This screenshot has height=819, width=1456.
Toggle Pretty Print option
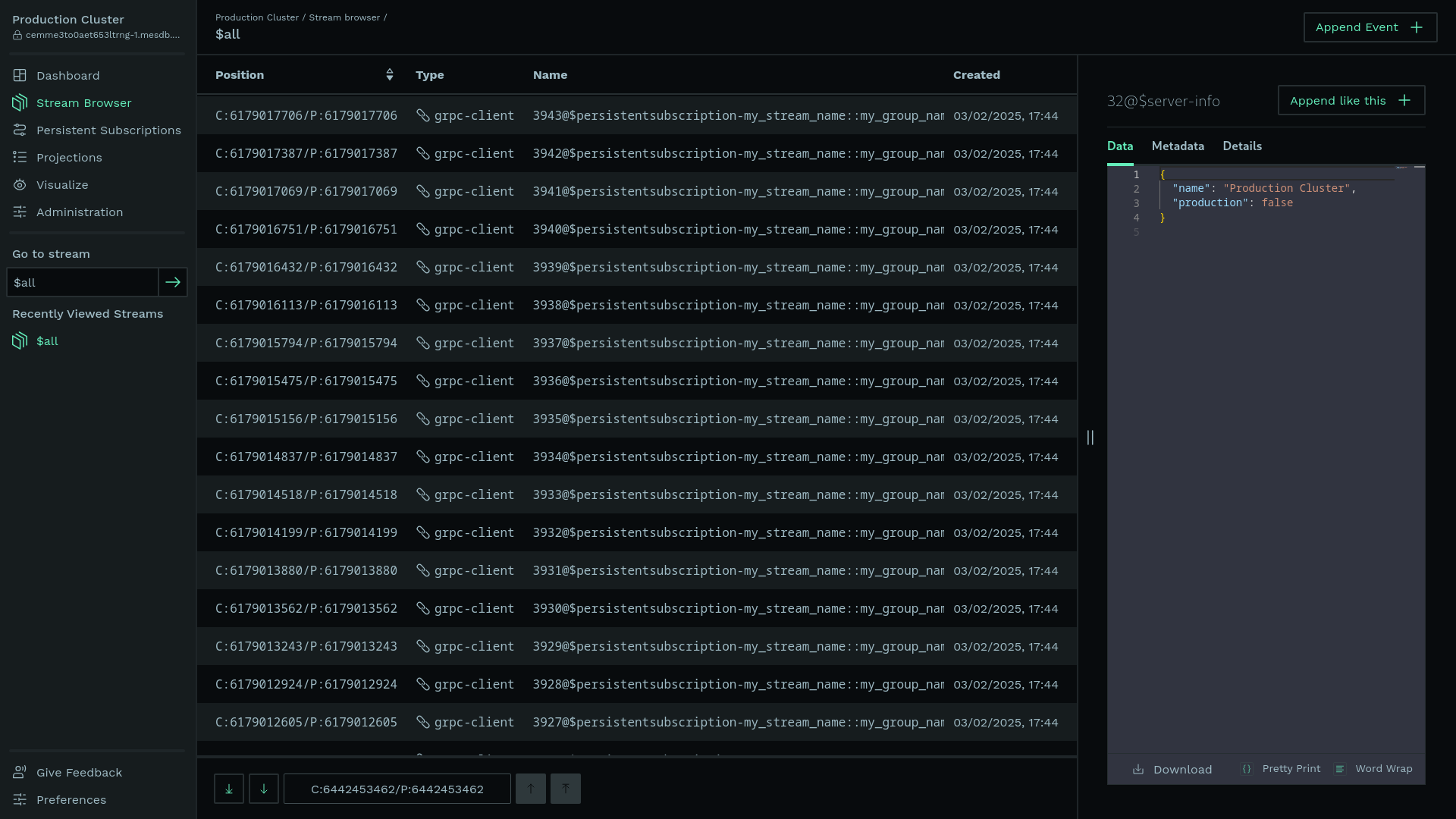coord(1281,769)
